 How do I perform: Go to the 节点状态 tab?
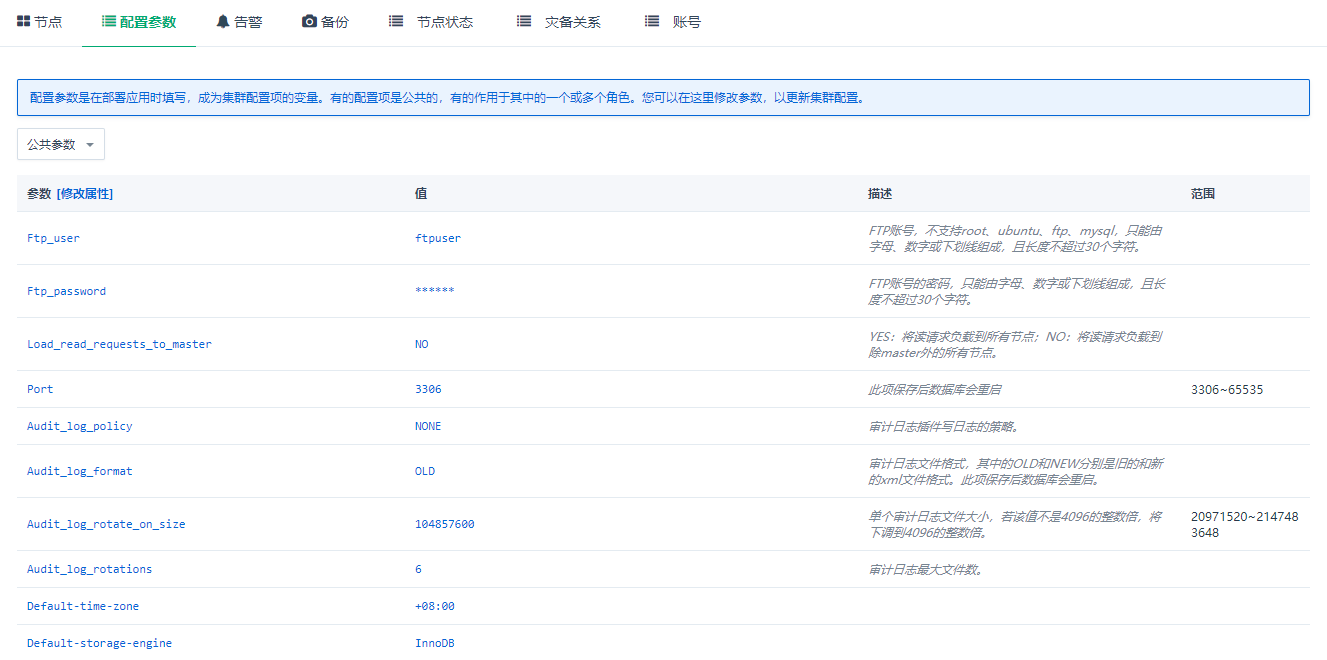pyautogui.click(x=431, y=22)
